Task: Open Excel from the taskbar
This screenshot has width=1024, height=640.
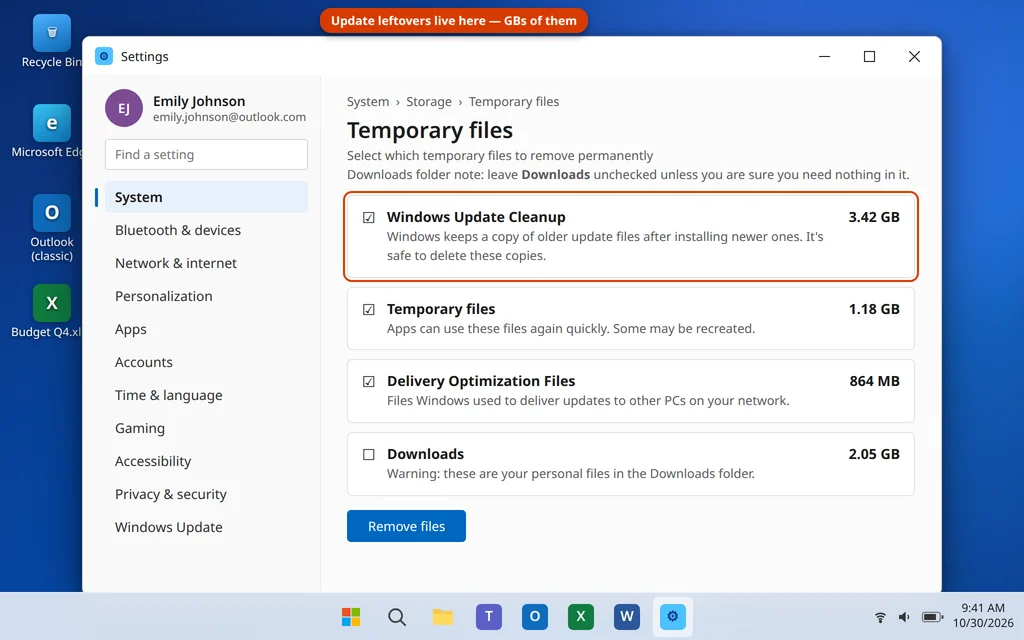Action: click(581, 616)
